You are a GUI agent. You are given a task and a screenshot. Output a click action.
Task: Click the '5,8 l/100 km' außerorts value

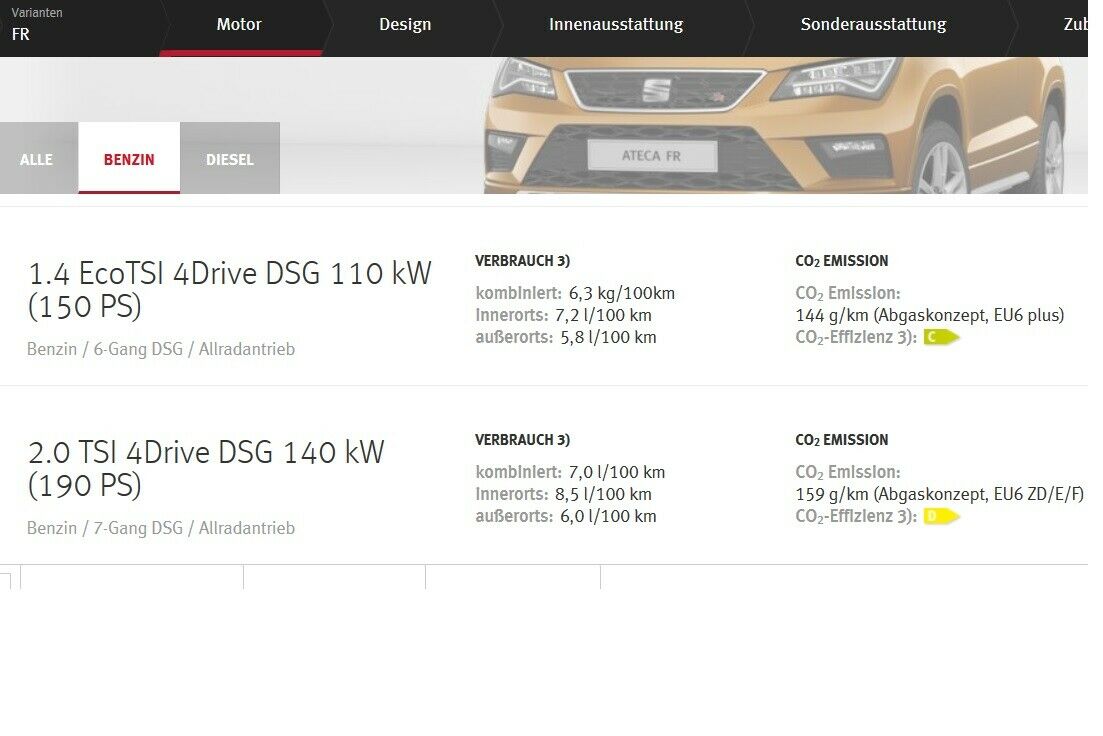[608, 336]
